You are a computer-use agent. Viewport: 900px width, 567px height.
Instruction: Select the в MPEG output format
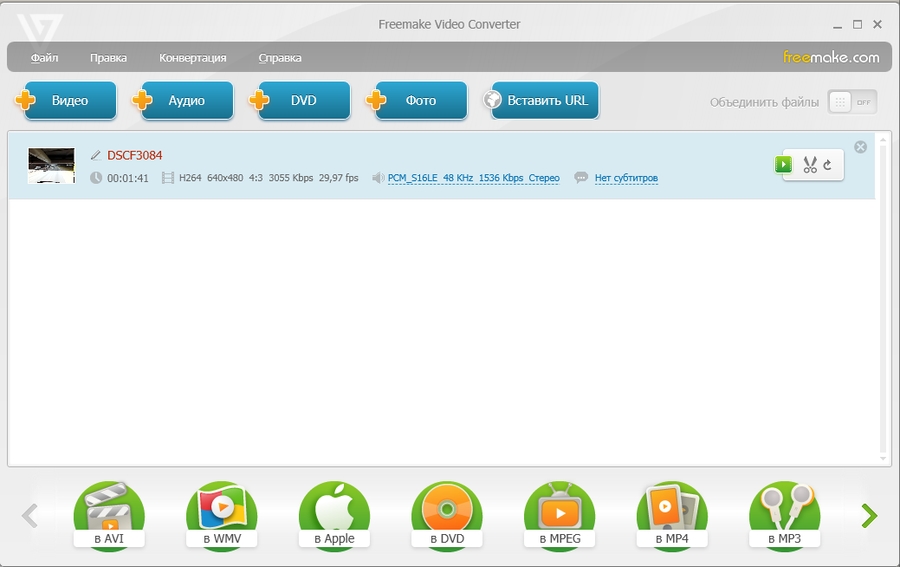(x=560, y=516)
